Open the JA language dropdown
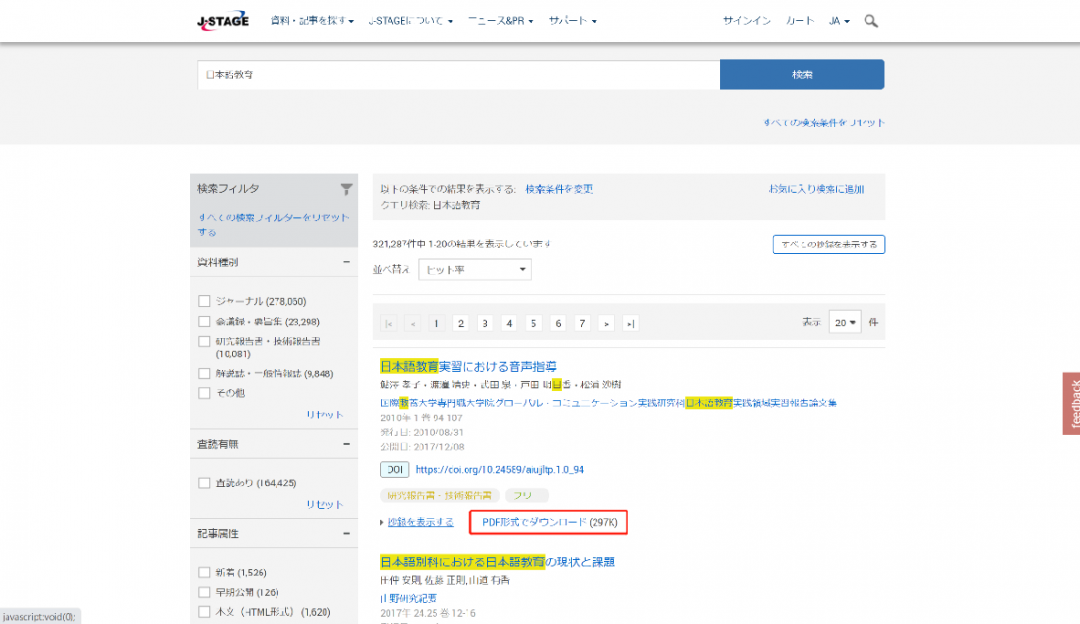 (841, 20)
